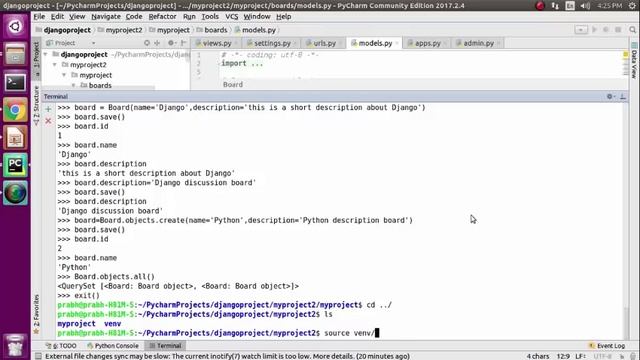This screenshot has width=640, height=360.
Task: Open the View menu
Action: tap(77, 17)
